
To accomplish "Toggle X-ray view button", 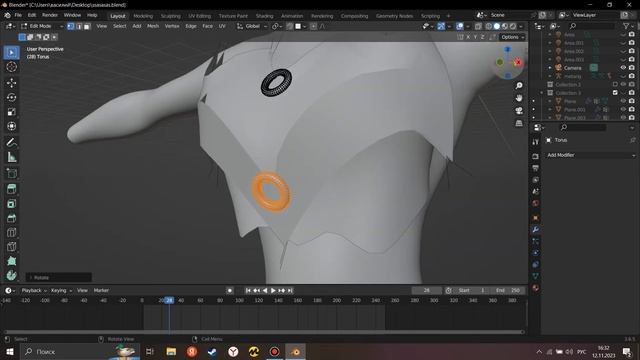I will (x=478, y=26).
